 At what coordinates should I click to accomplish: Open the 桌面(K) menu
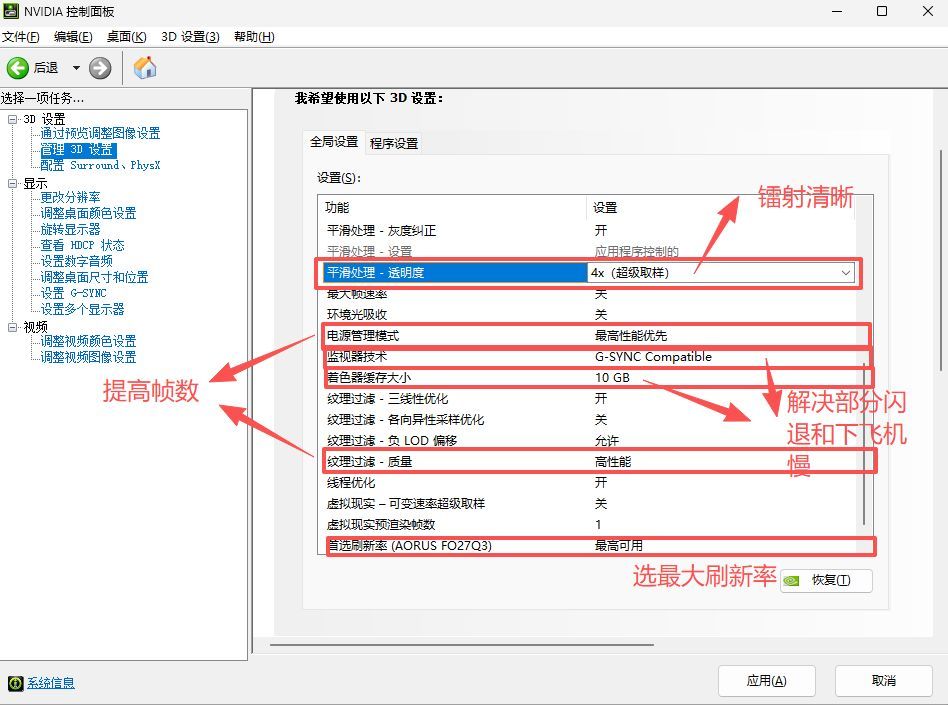click(x=126, y=37)
